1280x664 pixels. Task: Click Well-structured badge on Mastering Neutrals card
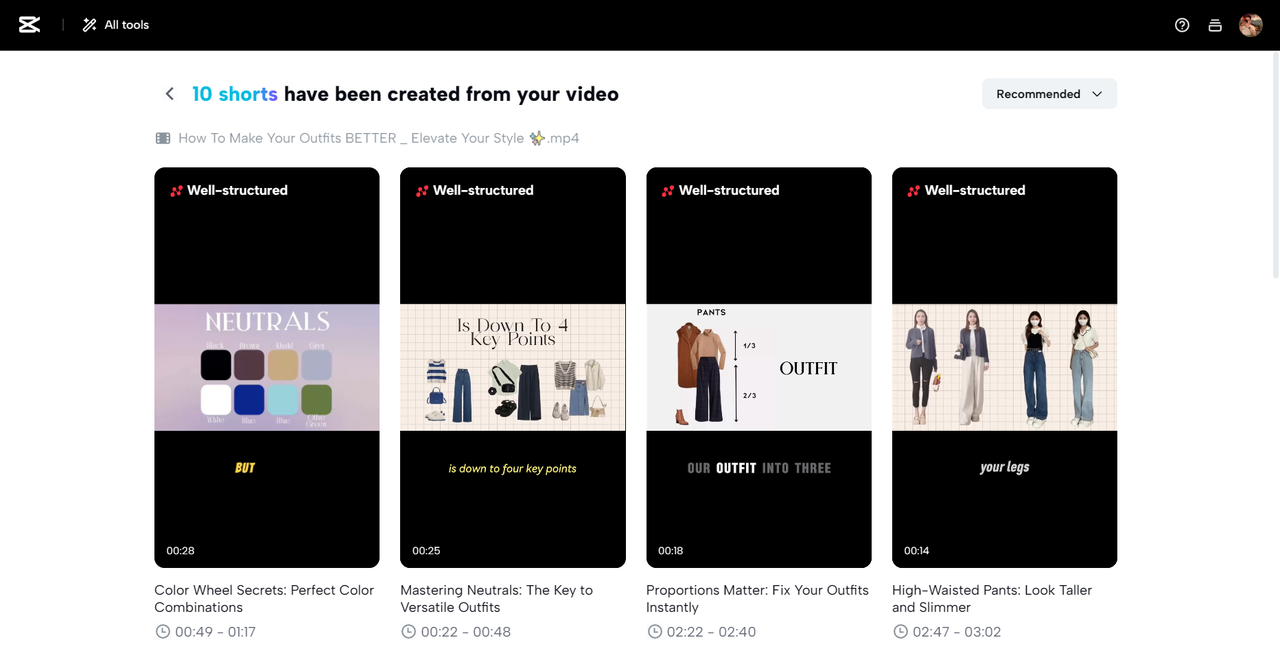(x=475, y=190)
